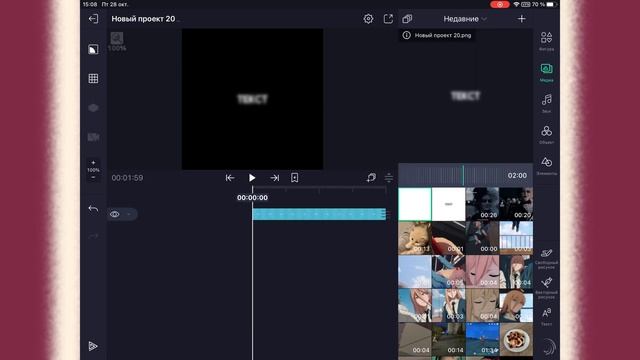Click the canvas preview ТЕКСТ layer

click(x=252, y=99)
